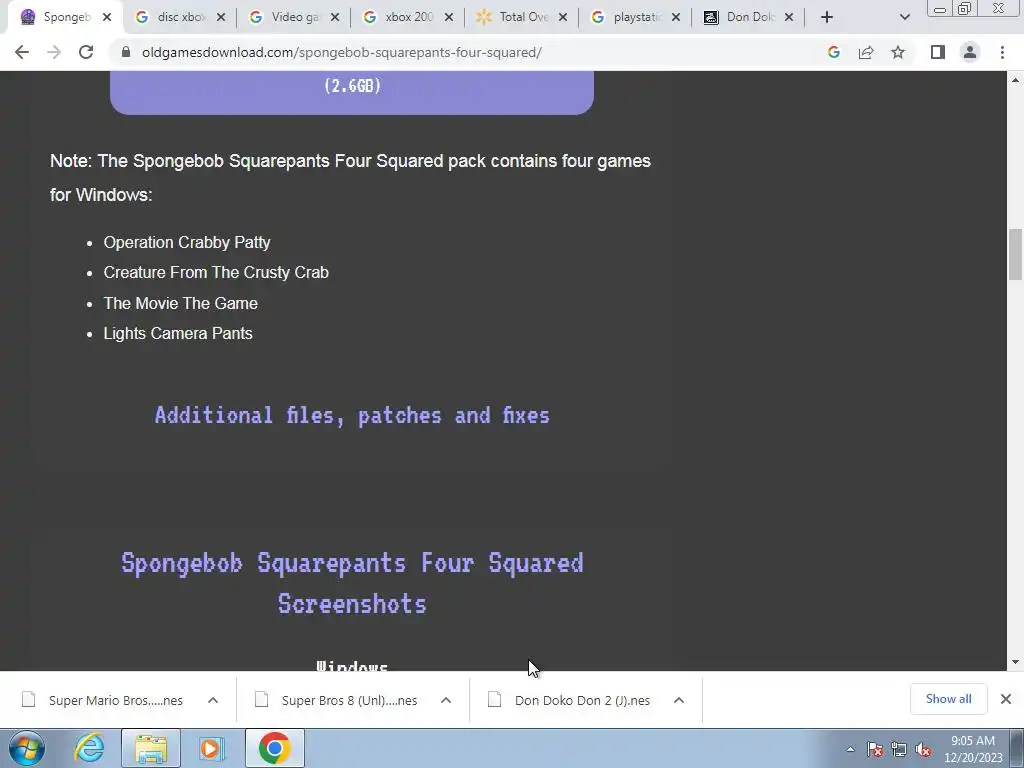1024x768 pixels.
Task: Click the address bar URL
Action: [342, 52]
